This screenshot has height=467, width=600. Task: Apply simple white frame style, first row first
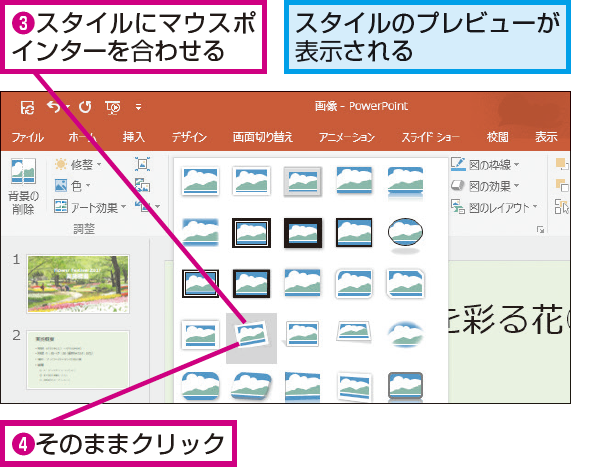coord(200,181)
